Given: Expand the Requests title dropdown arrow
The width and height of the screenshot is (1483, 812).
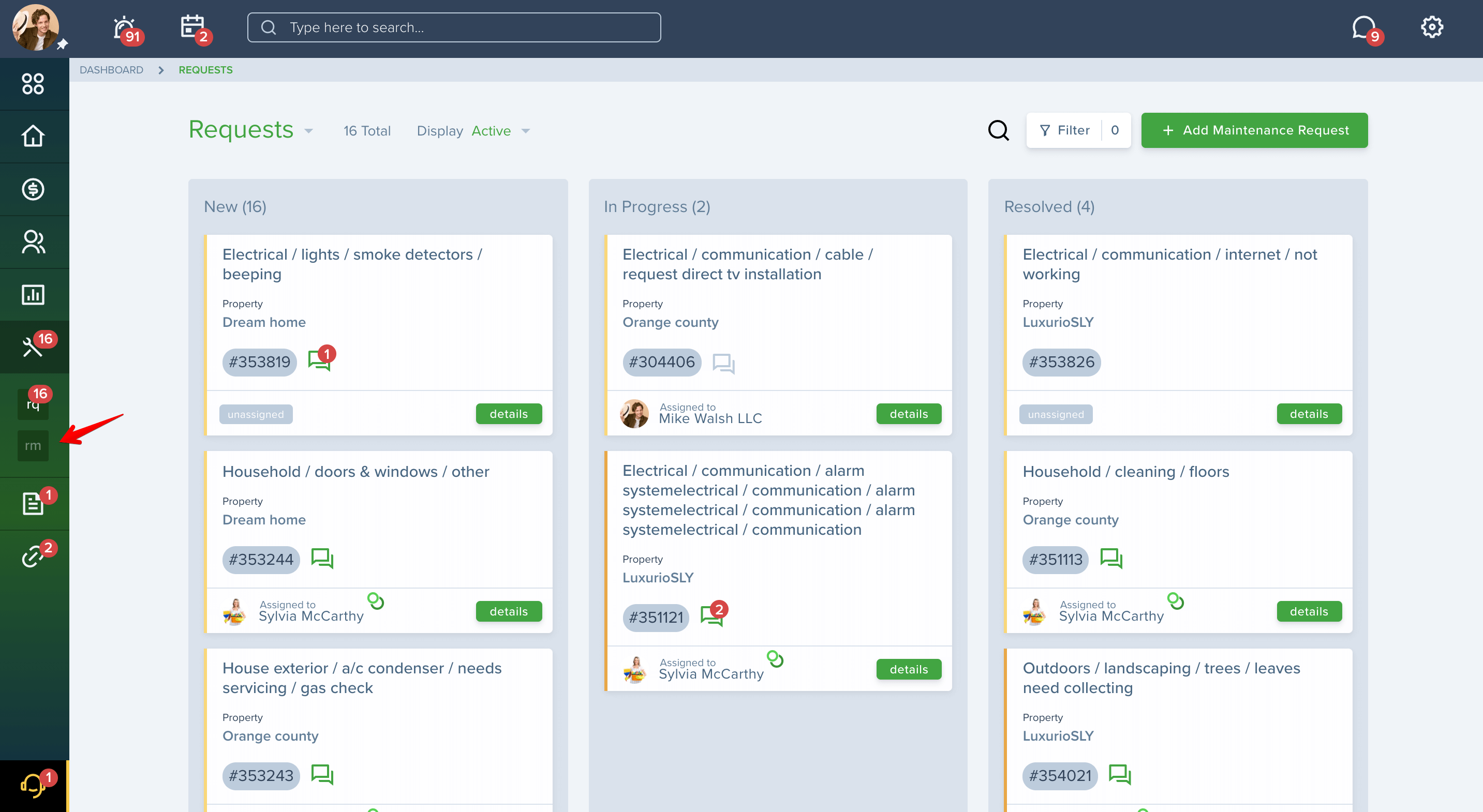Looking at the screenshot, I should [308, 131].
